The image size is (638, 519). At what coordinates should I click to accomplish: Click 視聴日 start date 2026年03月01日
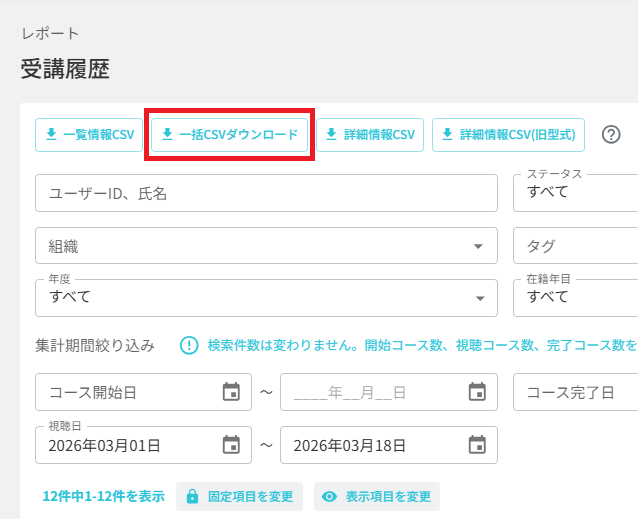pyautogui.click(x=144, y=445)
